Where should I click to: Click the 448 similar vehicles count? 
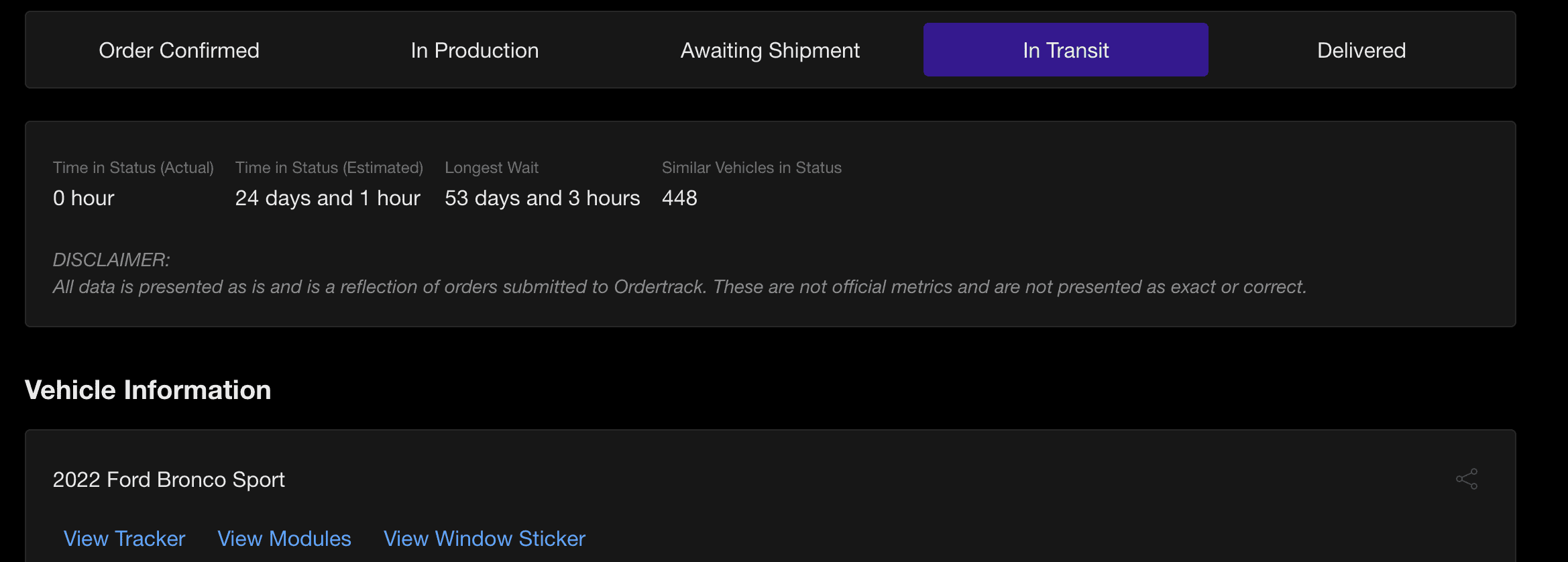pyautogui.click(x=679, y=198)
